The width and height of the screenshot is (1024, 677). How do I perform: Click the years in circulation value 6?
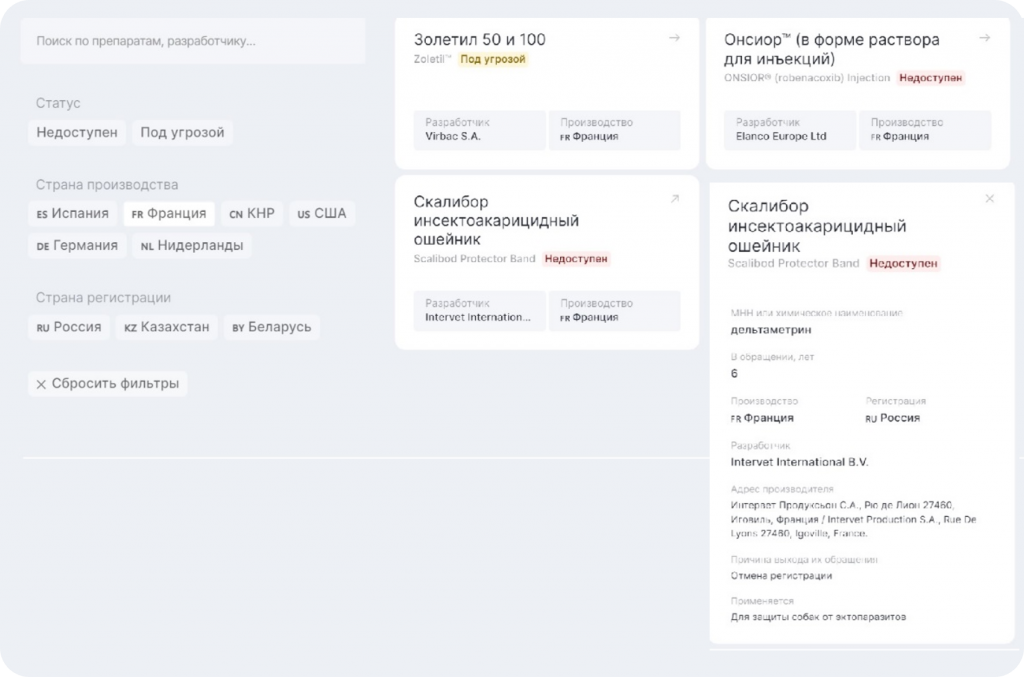[734, 373]
